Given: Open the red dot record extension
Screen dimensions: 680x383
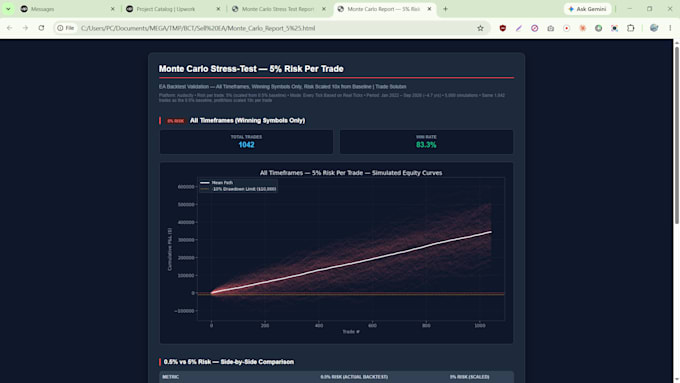Looking at the screenshot, I should [x=566, y=28].
